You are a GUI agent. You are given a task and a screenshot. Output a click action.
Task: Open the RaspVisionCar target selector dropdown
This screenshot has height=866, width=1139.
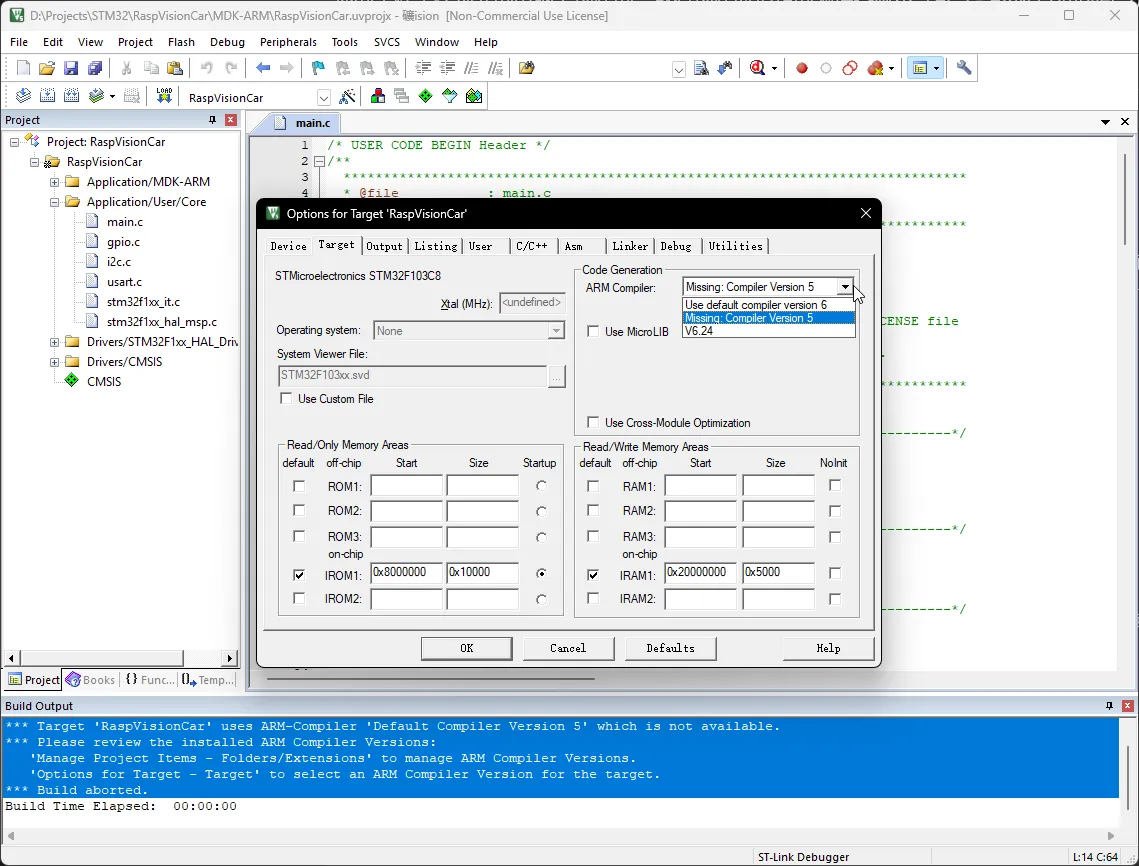pos(323,98)
